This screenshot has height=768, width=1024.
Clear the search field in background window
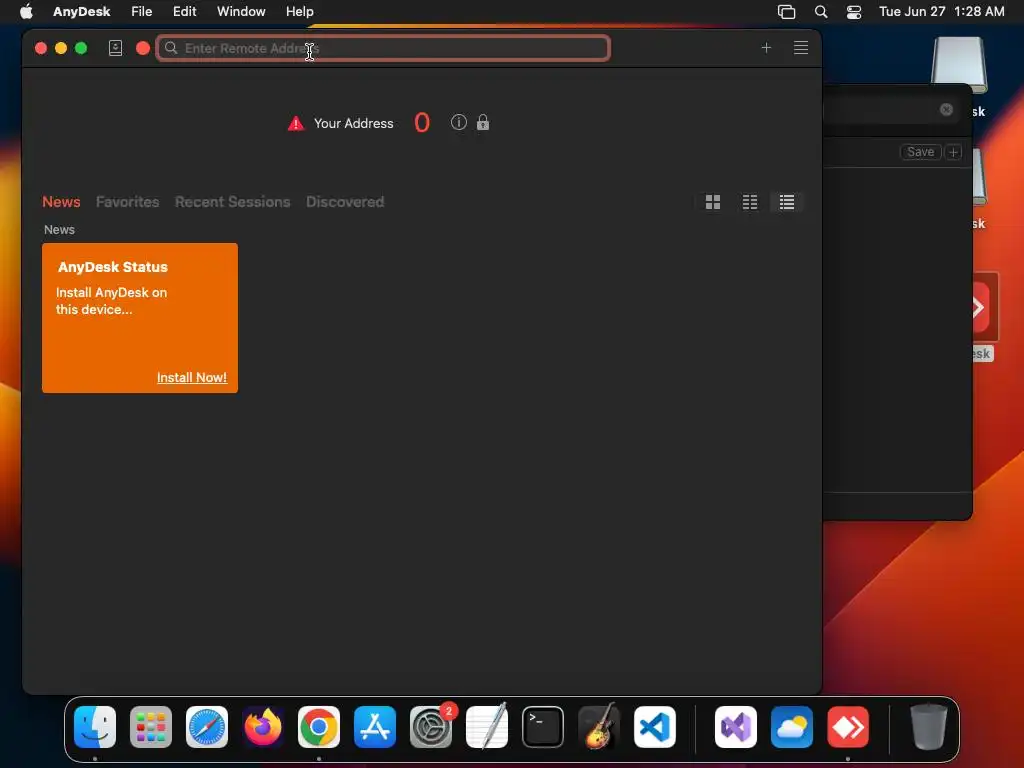tap(946, 110)
